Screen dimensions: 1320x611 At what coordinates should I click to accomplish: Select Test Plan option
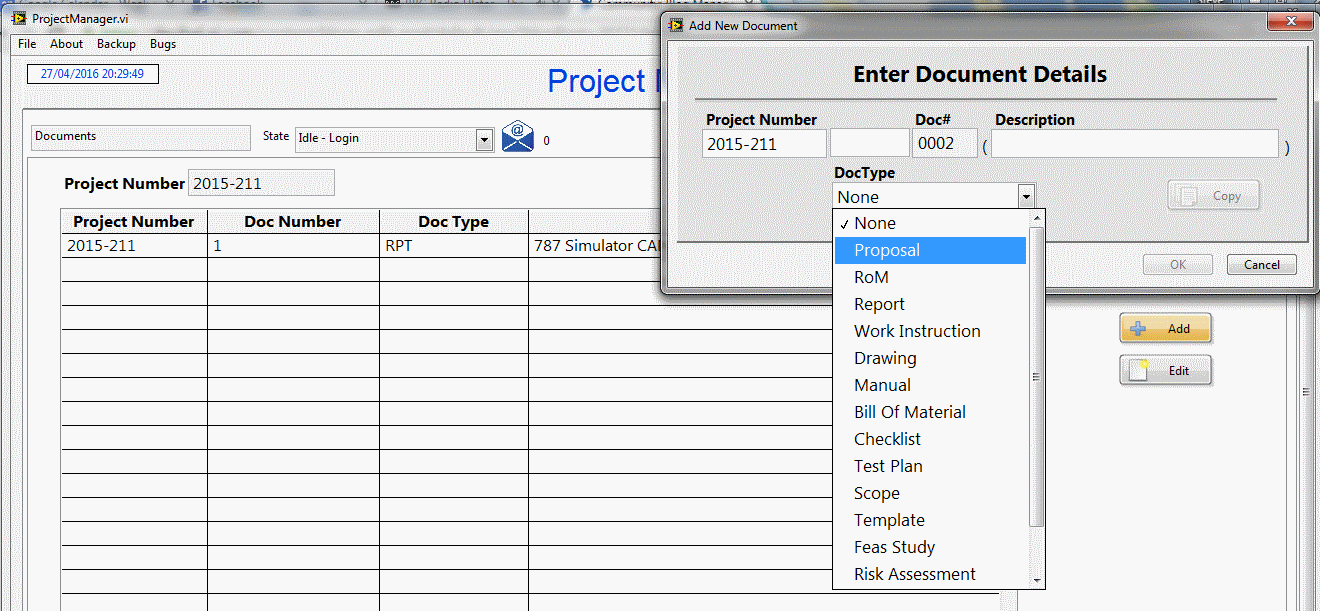pyautogui.click(x=931, y=466)
